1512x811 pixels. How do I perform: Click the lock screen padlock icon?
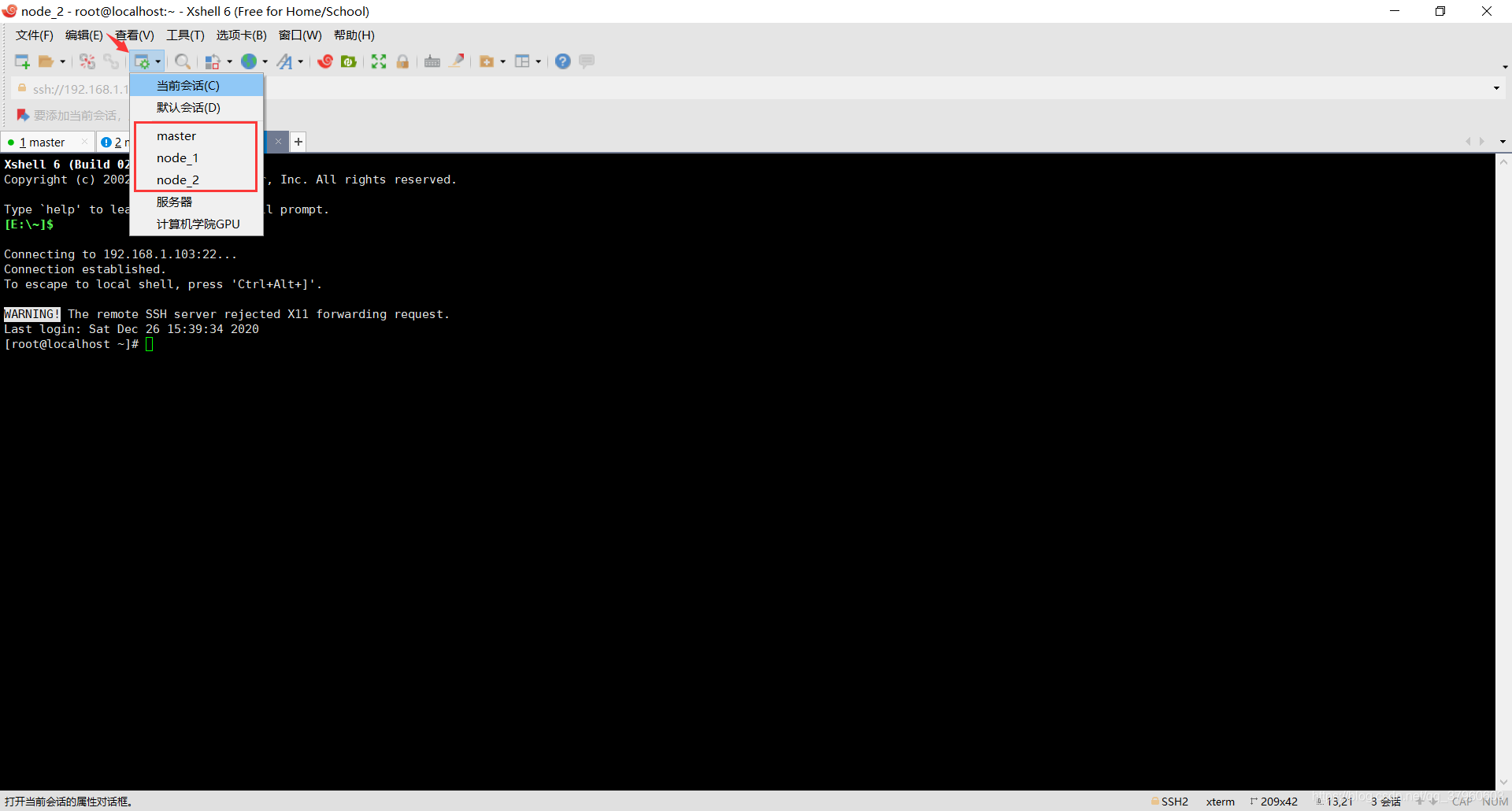tap(402, 61)
